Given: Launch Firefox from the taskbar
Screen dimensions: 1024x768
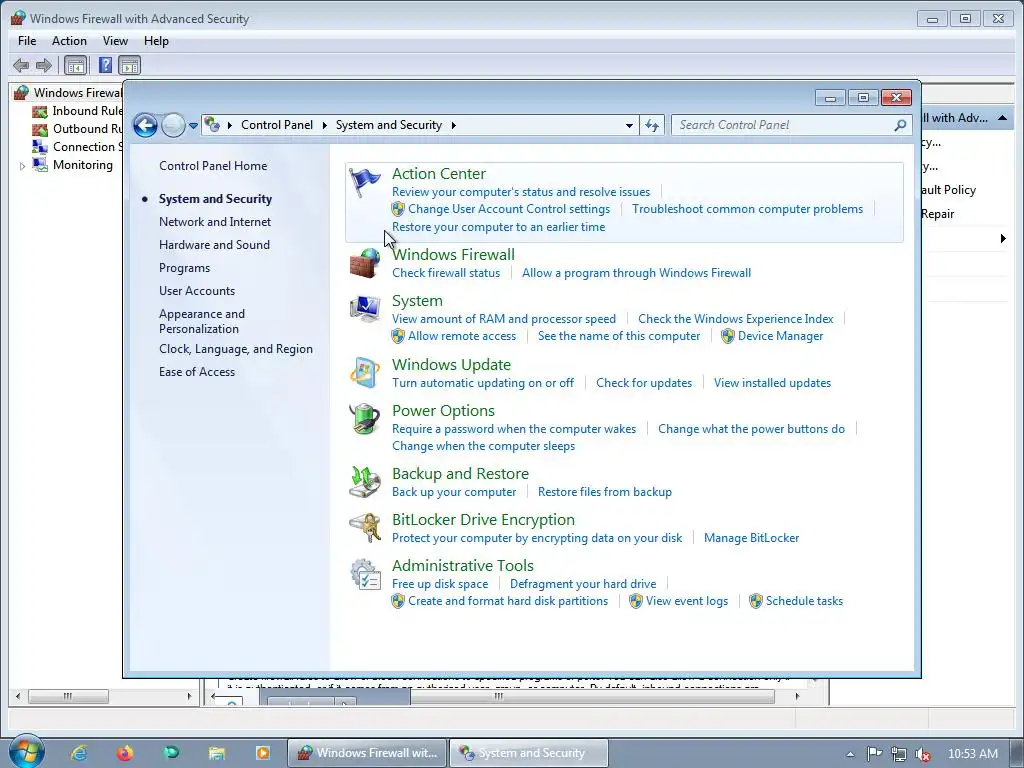Looking at the screenshot, I should (125, 753).
